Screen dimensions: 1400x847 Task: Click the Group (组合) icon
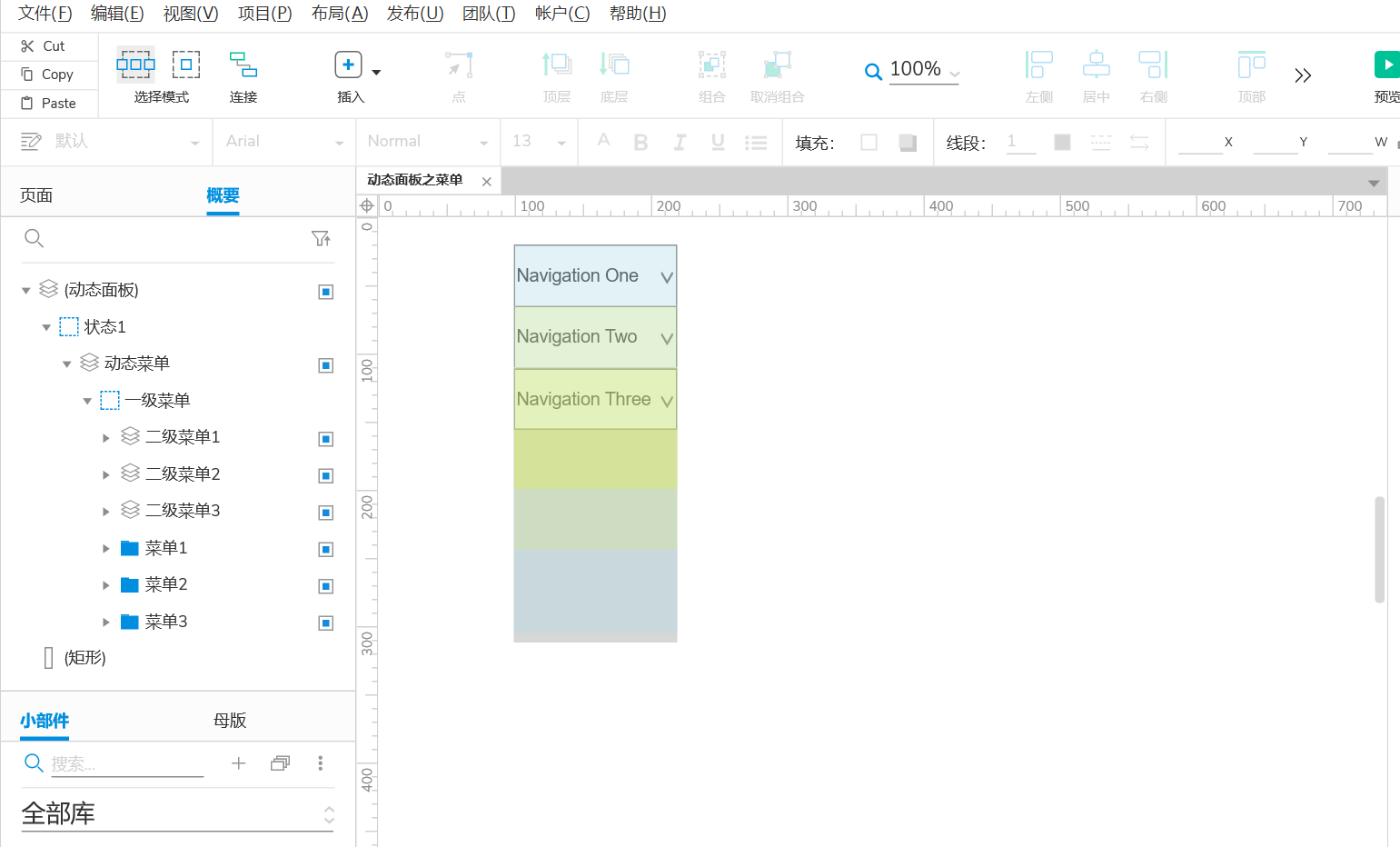712,65
